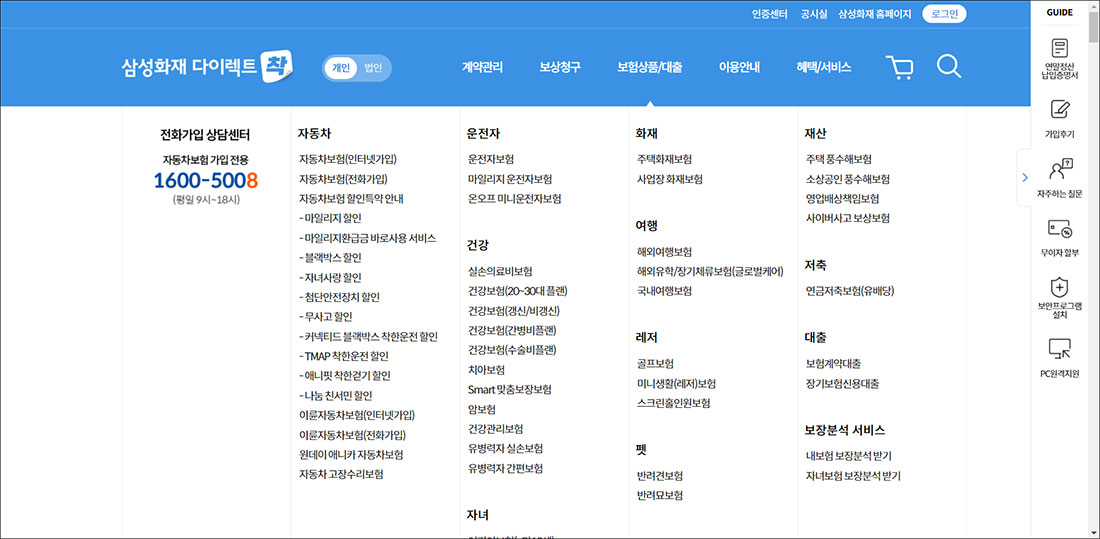Open 온오프 미니운전자보험 link
Image resolution: width=1100 pixels, height=539 pixels.
pos(514,199)
